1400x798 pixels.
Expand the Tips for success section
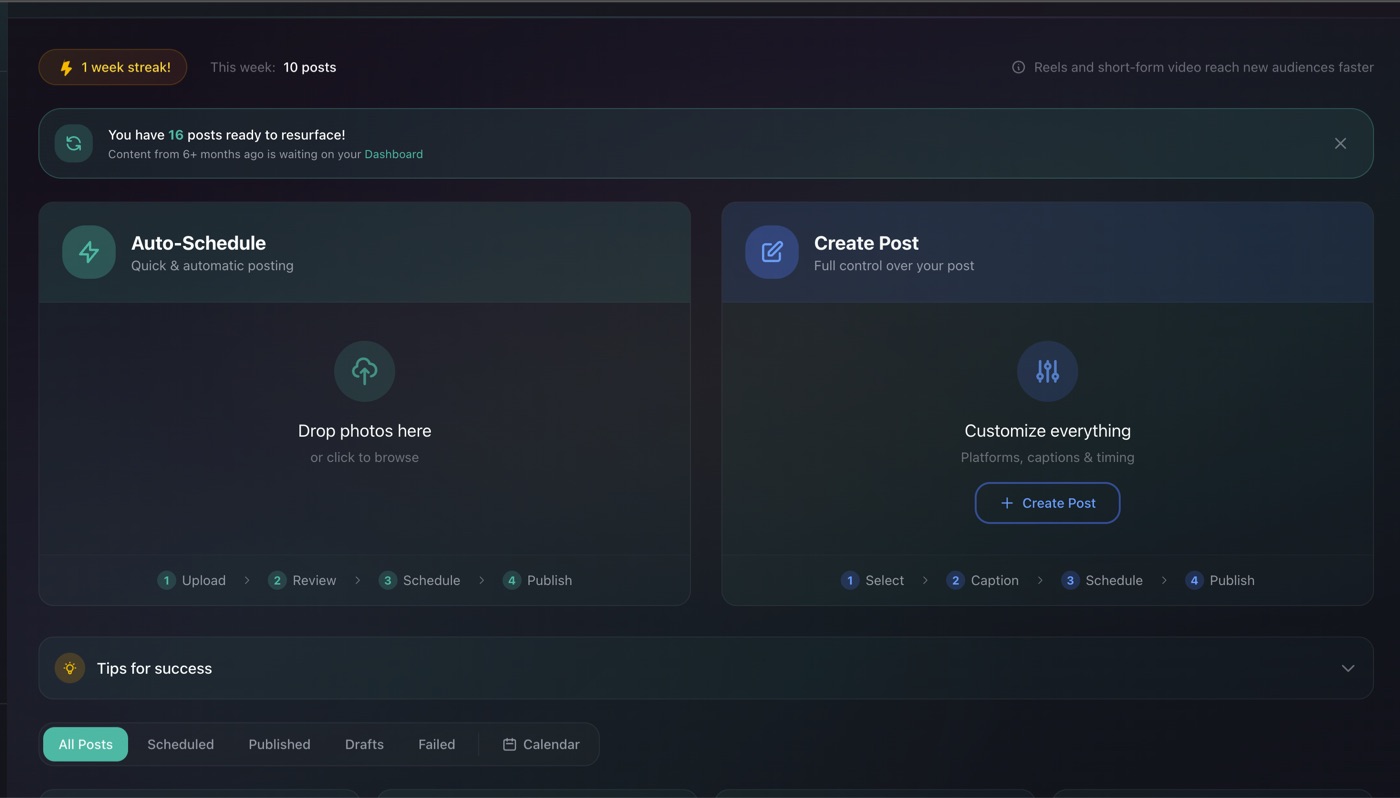[1347, 667]
